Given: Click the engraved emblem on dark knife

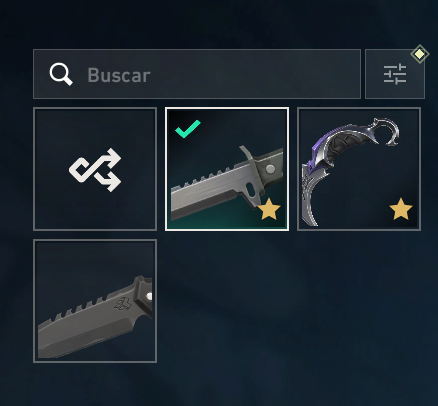Looking at the screenshot, I should (x=122, y=304).
